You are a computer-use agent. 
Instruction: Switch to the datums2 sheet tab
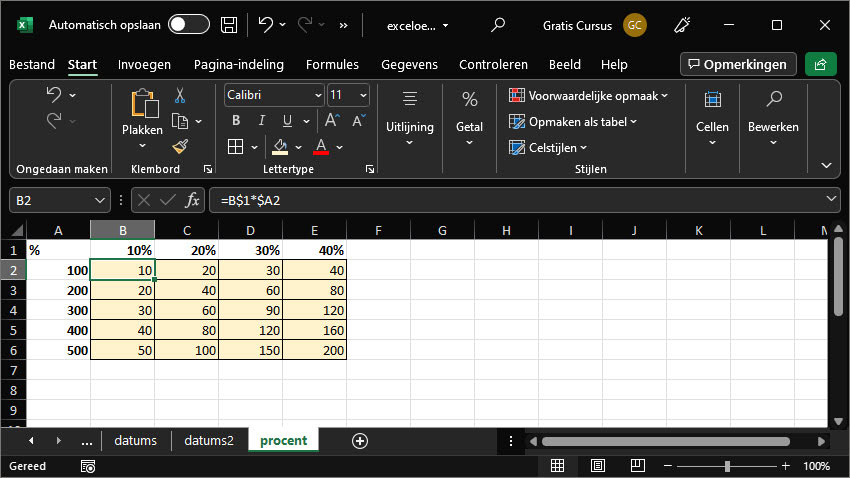pos(208,441)
